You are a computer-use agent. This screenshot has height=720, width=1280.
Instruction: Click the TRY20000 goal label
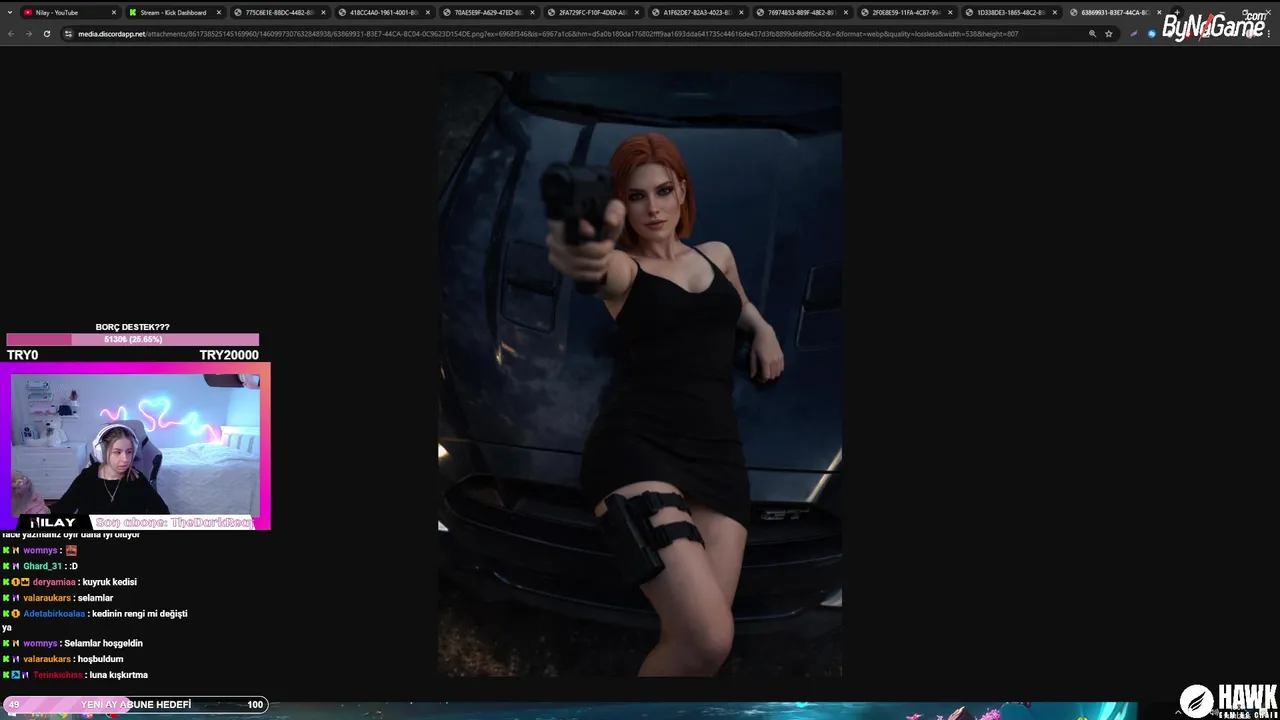[229, 355]
